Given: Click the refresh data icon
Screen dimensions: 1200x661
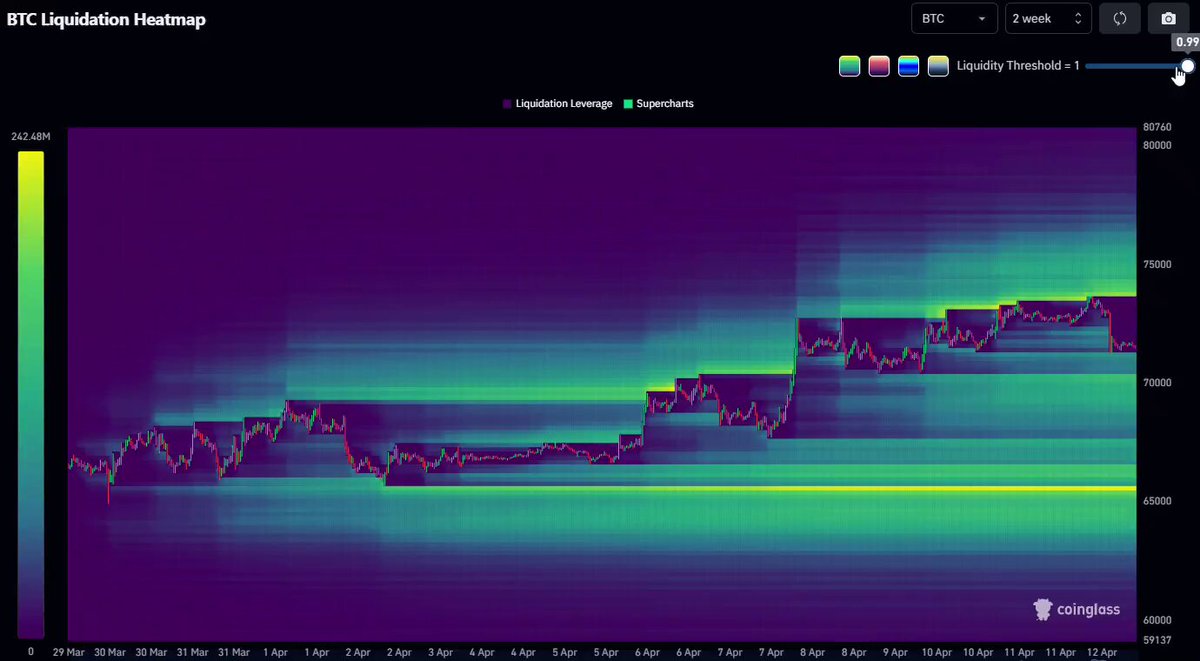Looking at the screenshot, I should [x=1119, y=18].
